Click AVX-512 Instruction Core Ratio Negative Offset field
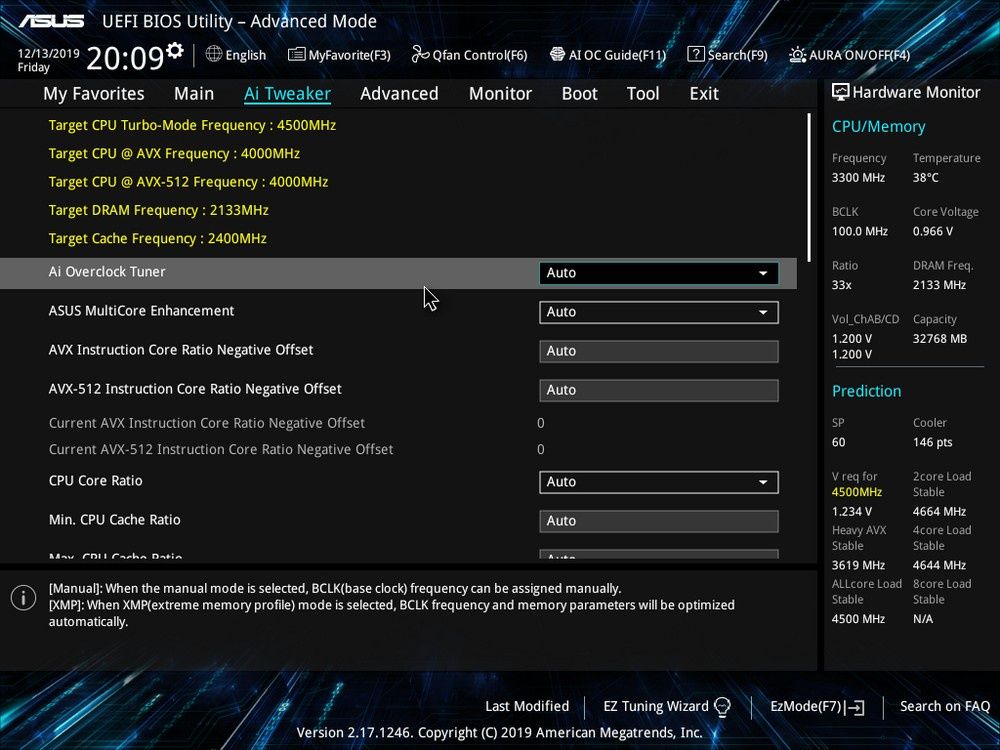Viewport: 1000px width, 750px height. [658, 390]
